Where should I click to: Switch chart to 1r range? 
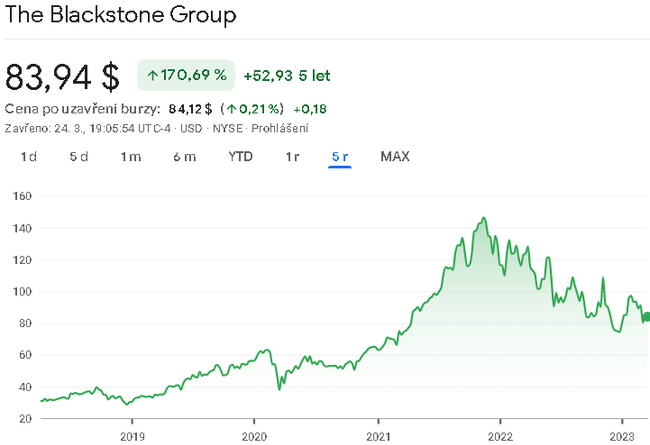[292, 157]
